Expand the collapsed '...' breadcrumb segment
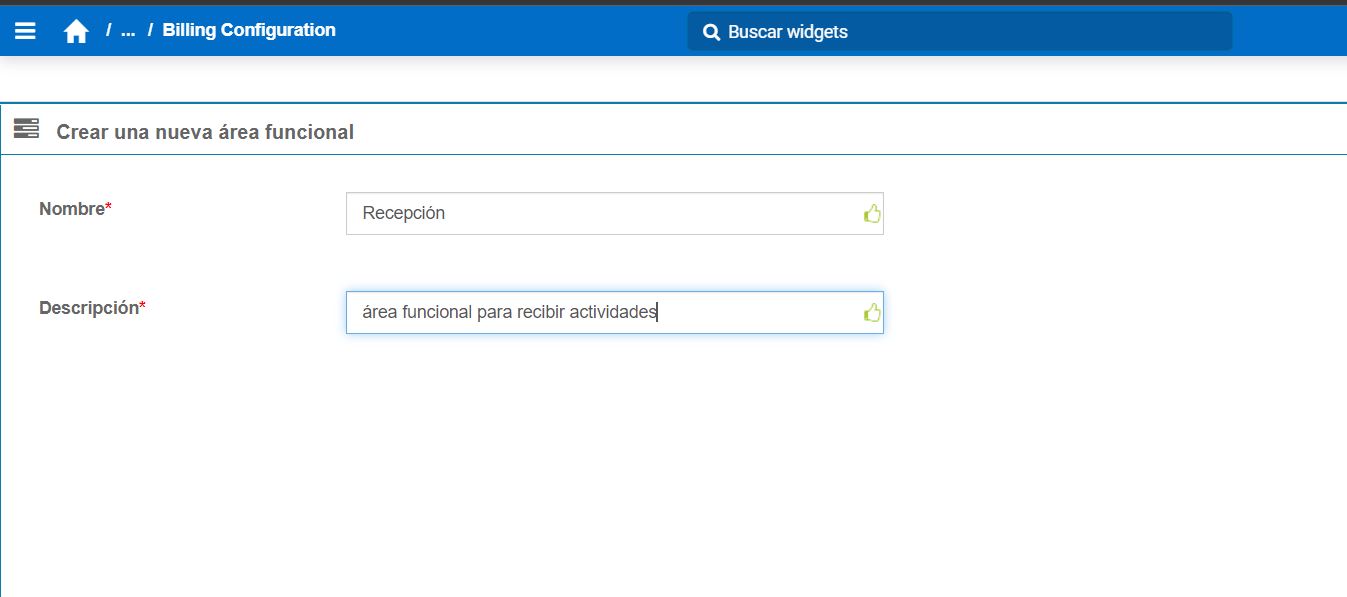Image resolution: width=1347 pixels, height=597 pixels. (126, 30)
